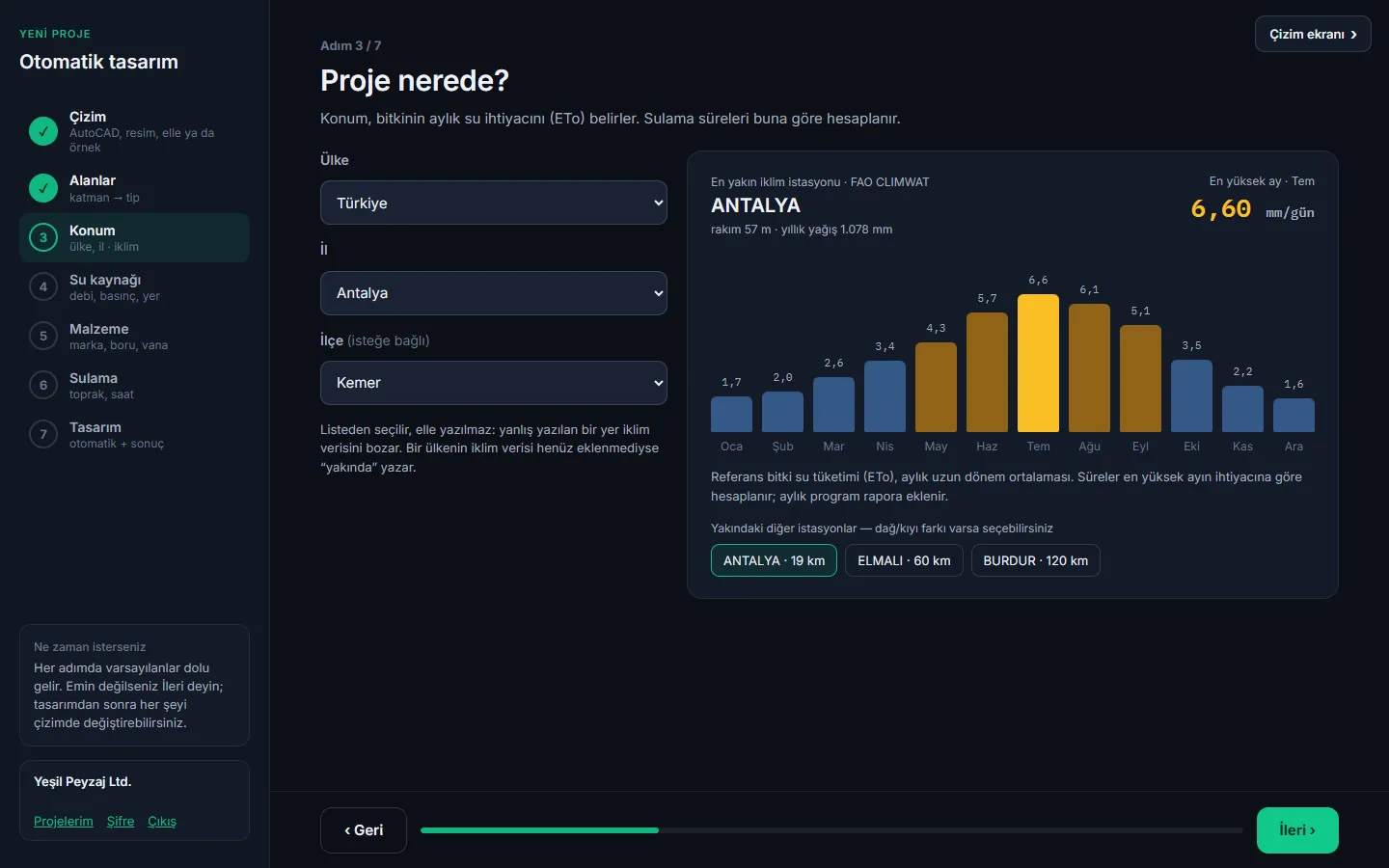The width and height of the screenshot is (1389, 868).
Task: Click the Eyl bar in the ETo chart
Action: [x=1140, y=379]
